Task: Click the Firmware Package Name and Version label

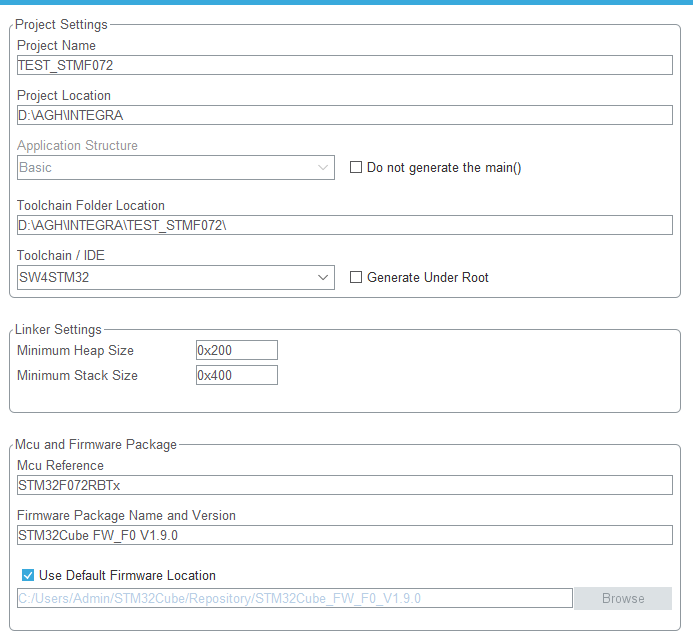Action: pyautogui.click(x=126, y=515)
